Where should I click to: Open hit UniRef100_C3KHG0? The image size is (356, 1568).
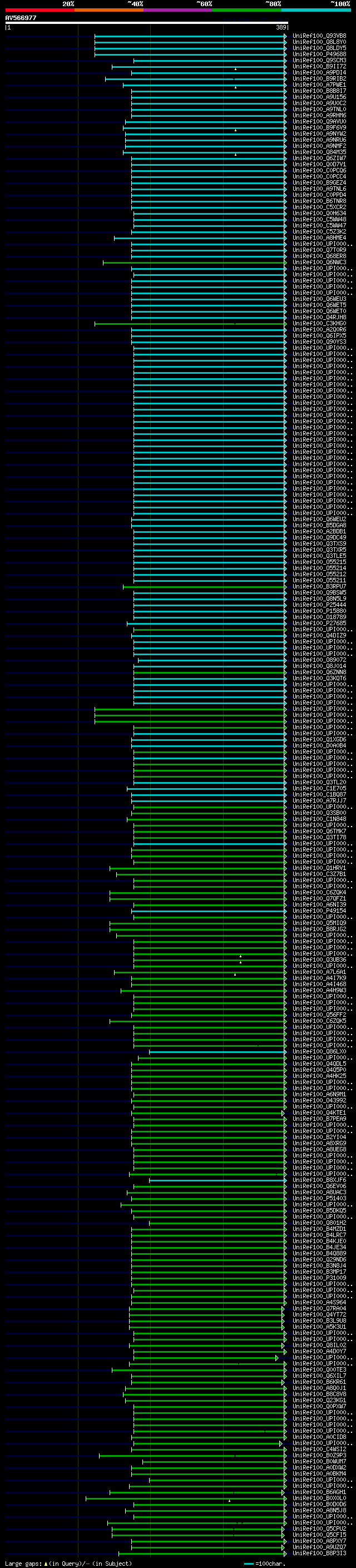pos(319,323)
